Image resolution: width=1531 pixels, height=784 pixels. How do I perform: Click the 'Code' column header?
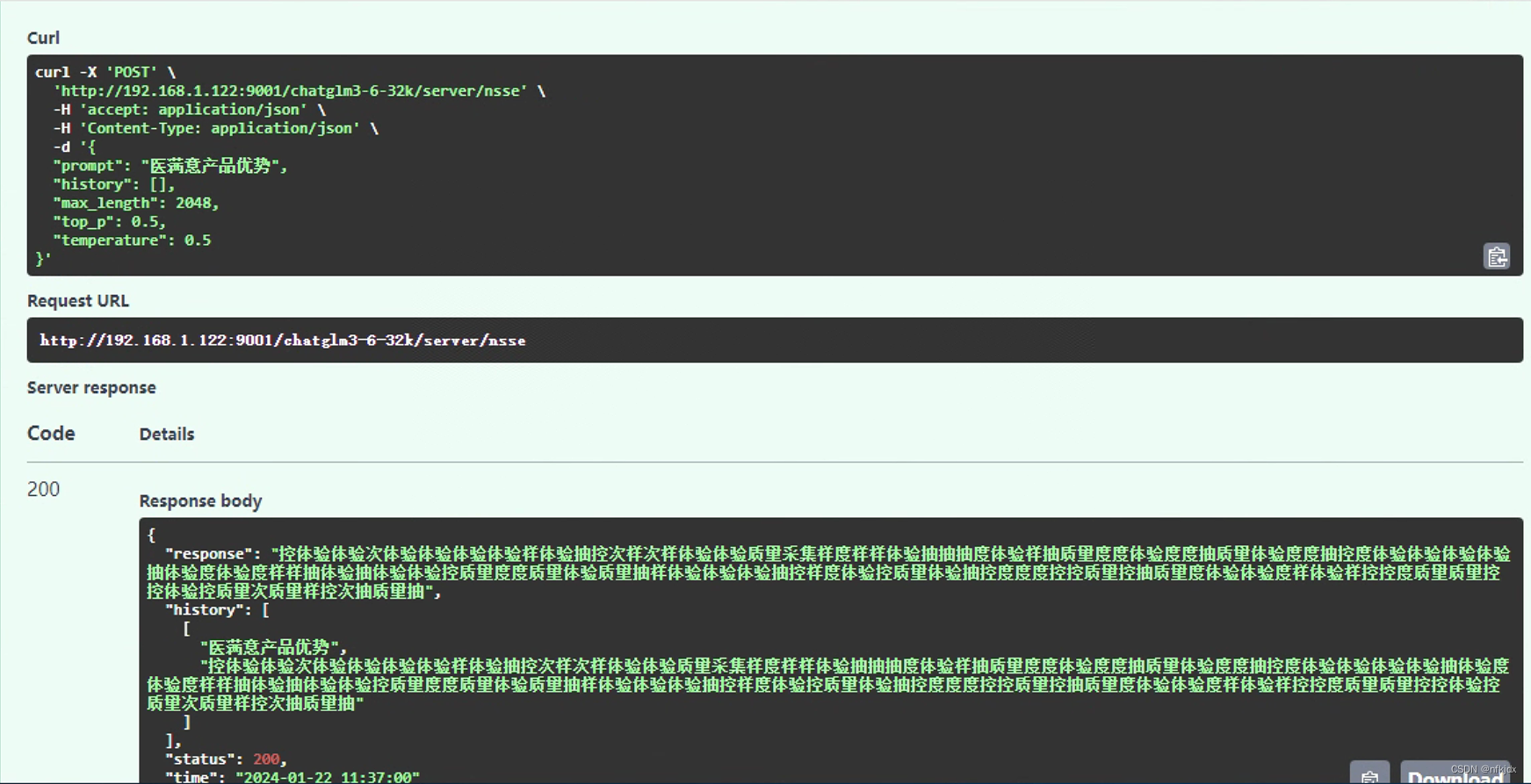(x=51, y=434)
